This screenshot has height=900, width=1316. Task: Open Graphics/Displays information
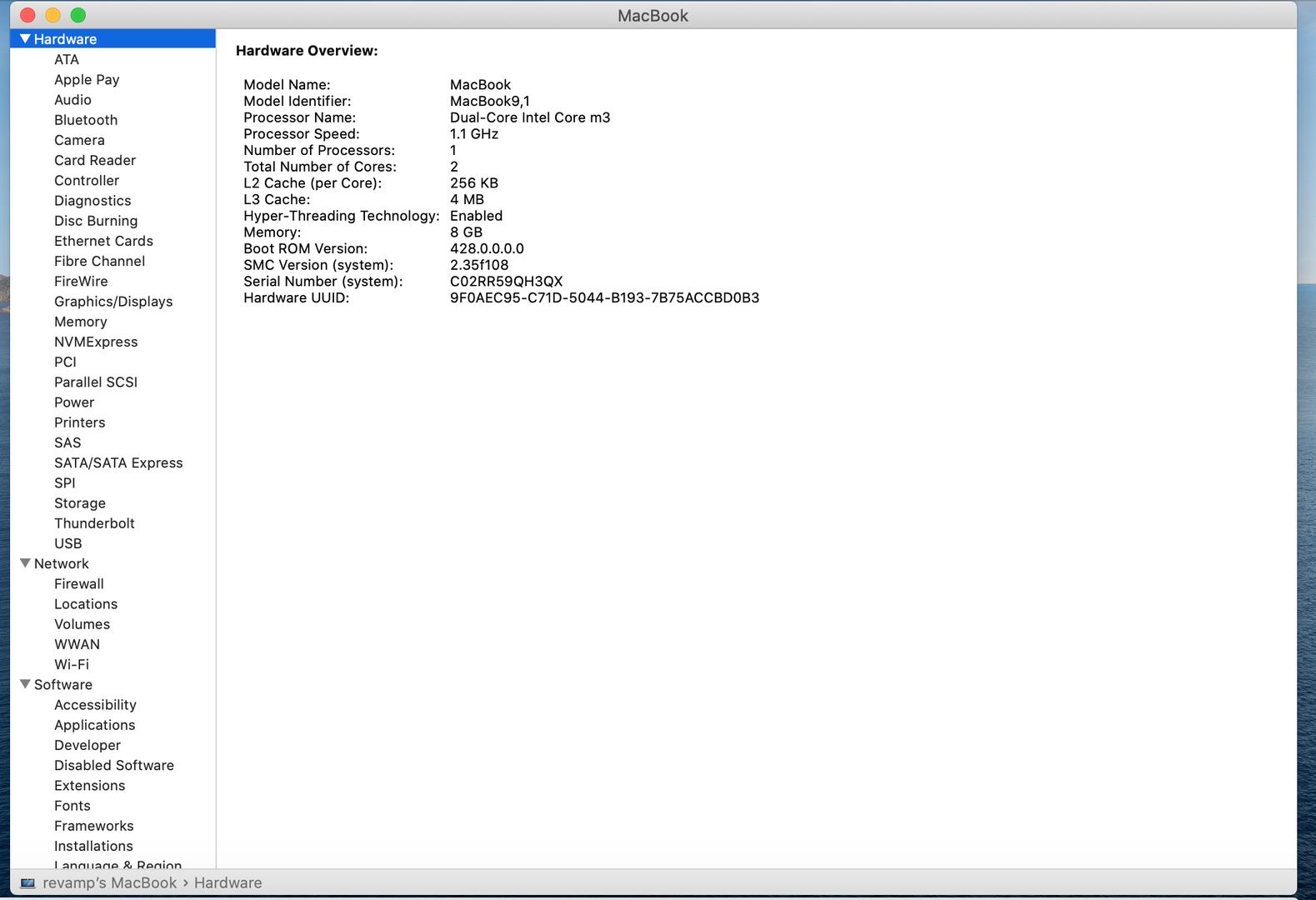click(113, 302)
